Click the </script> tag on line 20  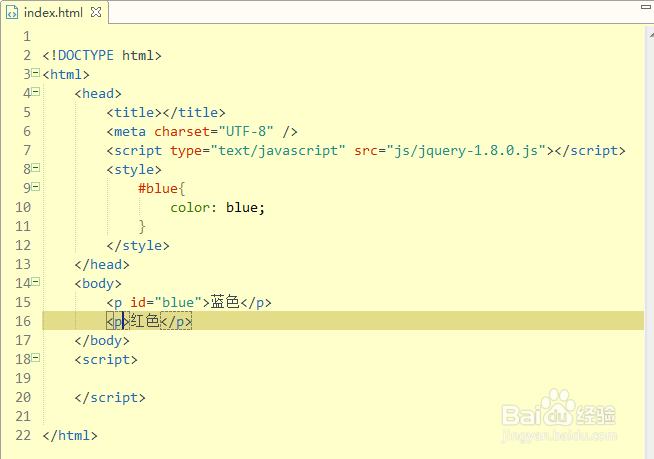pos(110,398)
